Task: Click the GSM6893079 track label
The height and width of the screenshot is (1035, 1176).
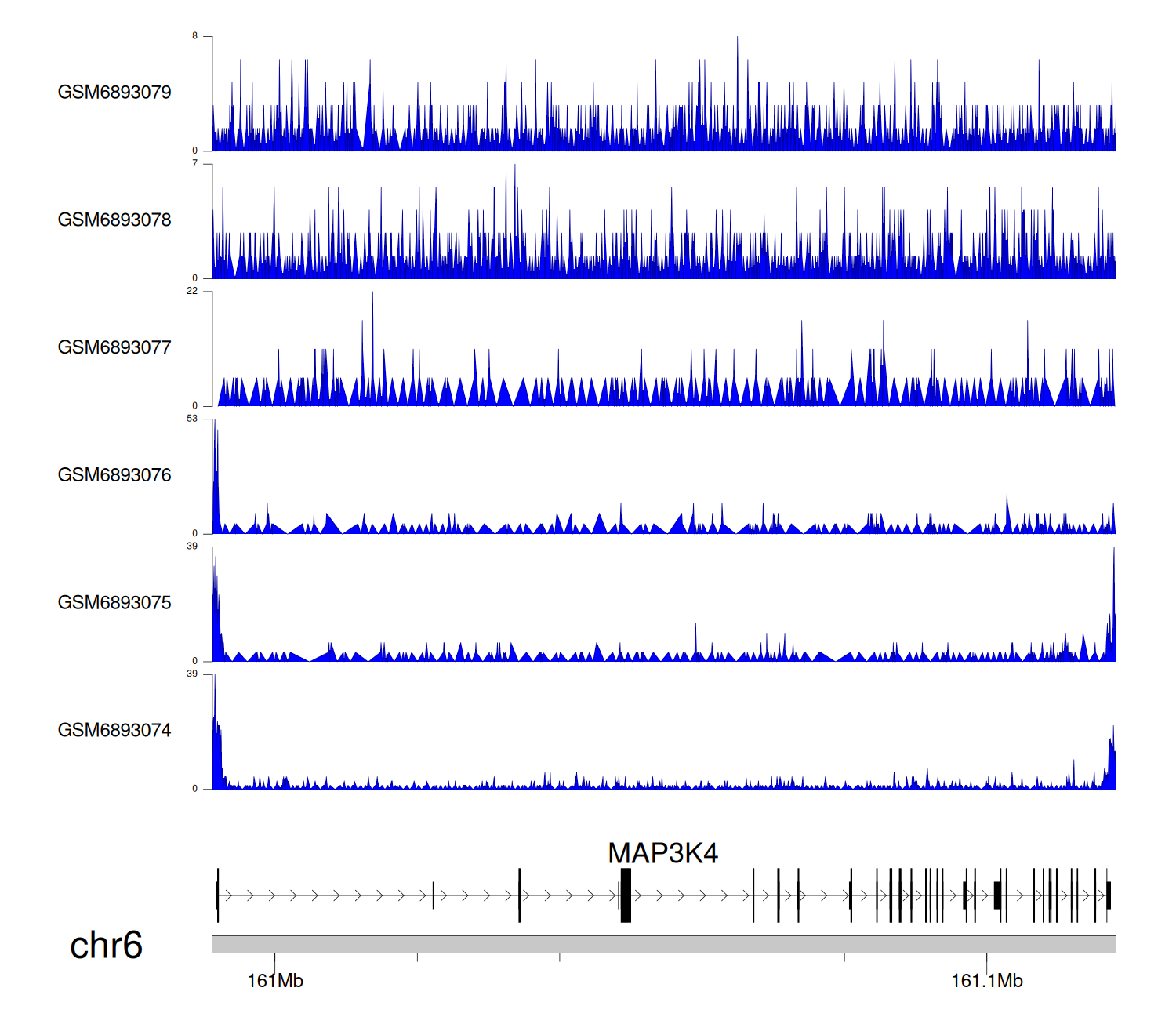Action: point(114,93)
